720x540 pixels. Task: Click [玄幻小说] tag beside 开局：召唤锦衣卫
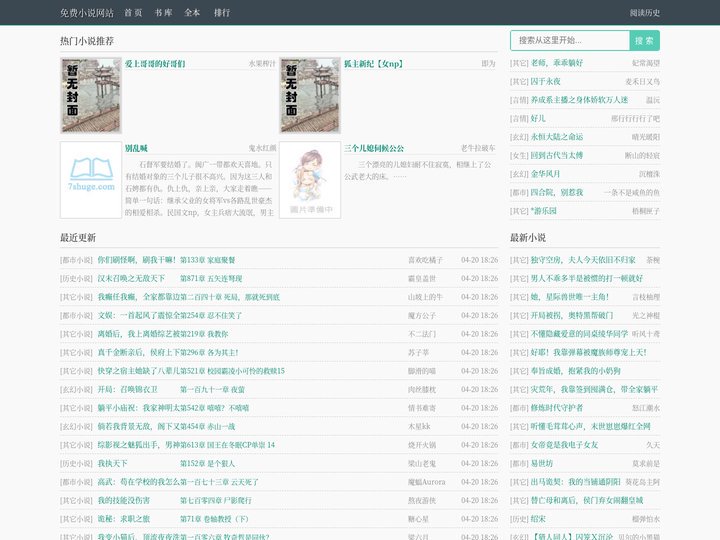pos(76,389)
